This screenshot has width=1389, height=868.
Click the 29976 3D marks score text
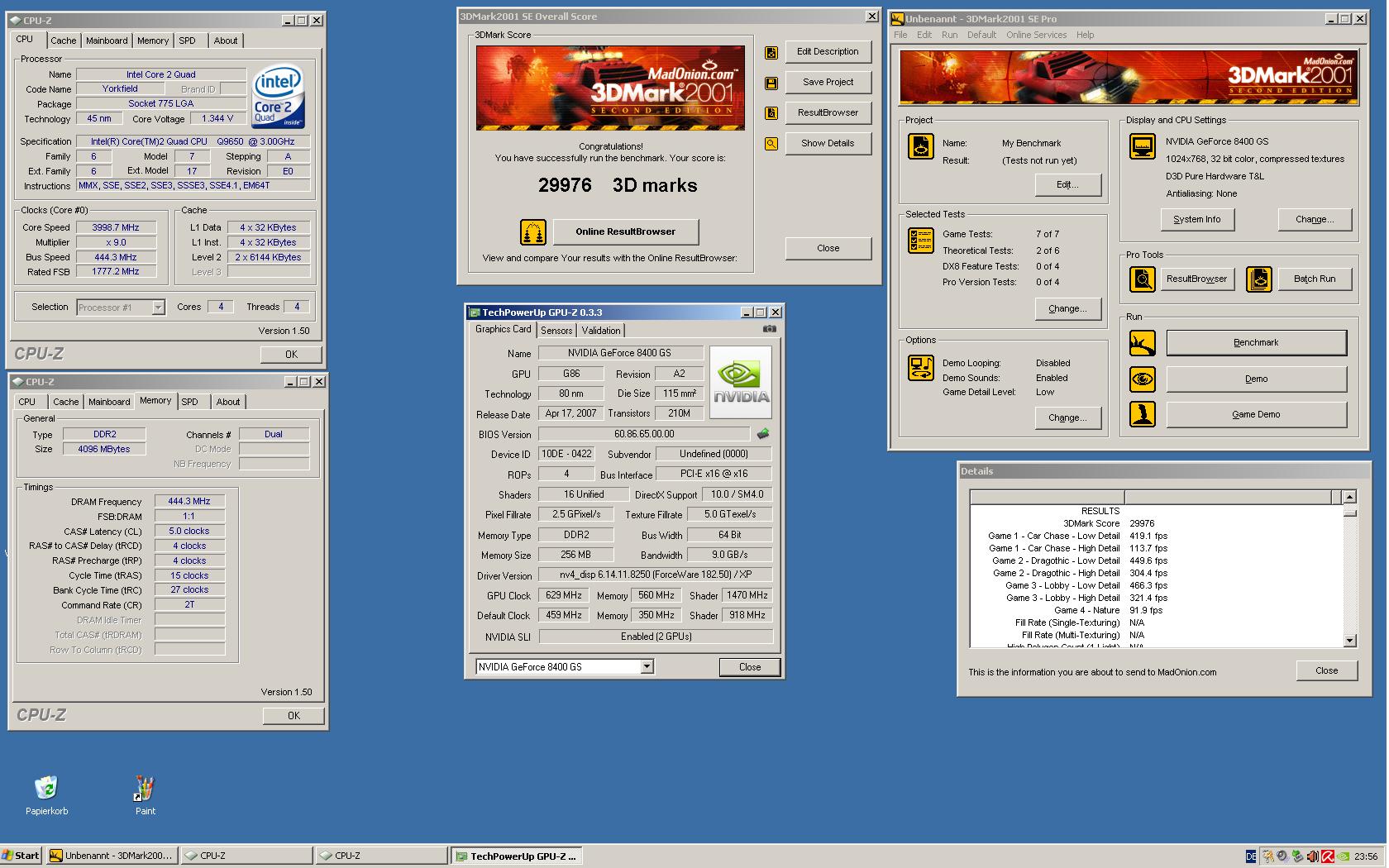(618, 185)
